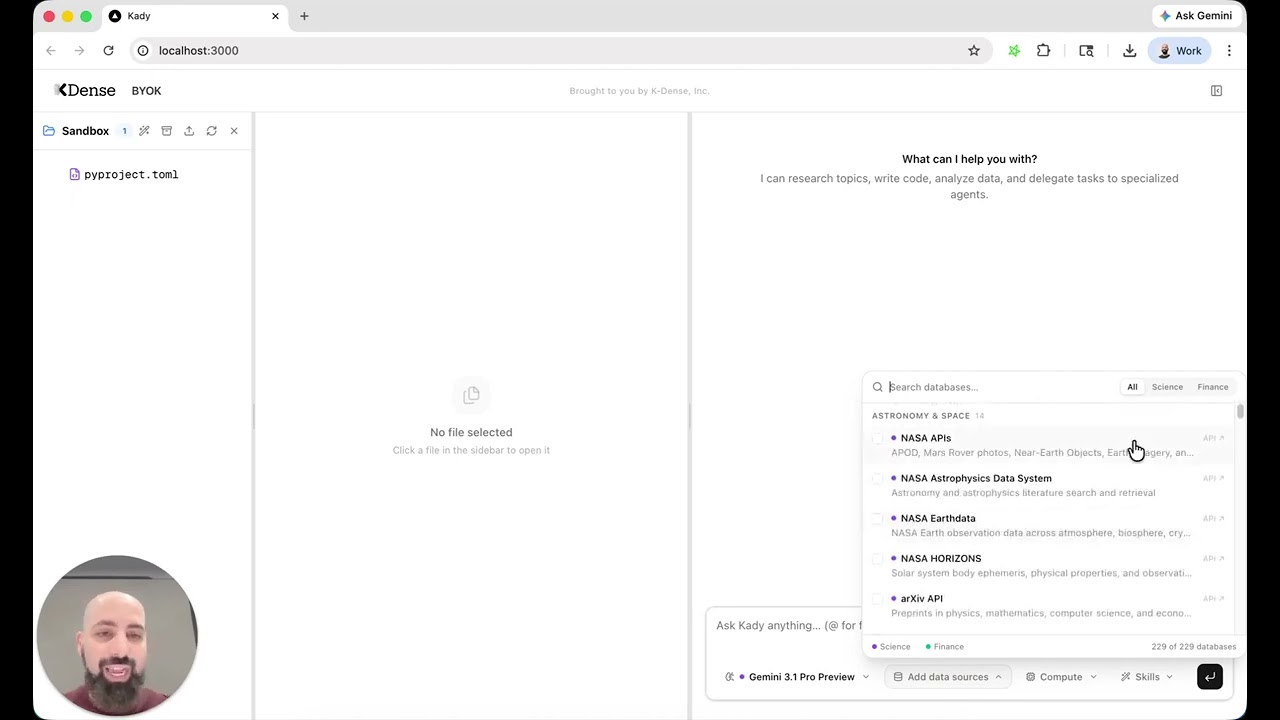Click the archive box icon in Sandbox header
This screenshot has width=1280, height=720.
pos(167,131)
